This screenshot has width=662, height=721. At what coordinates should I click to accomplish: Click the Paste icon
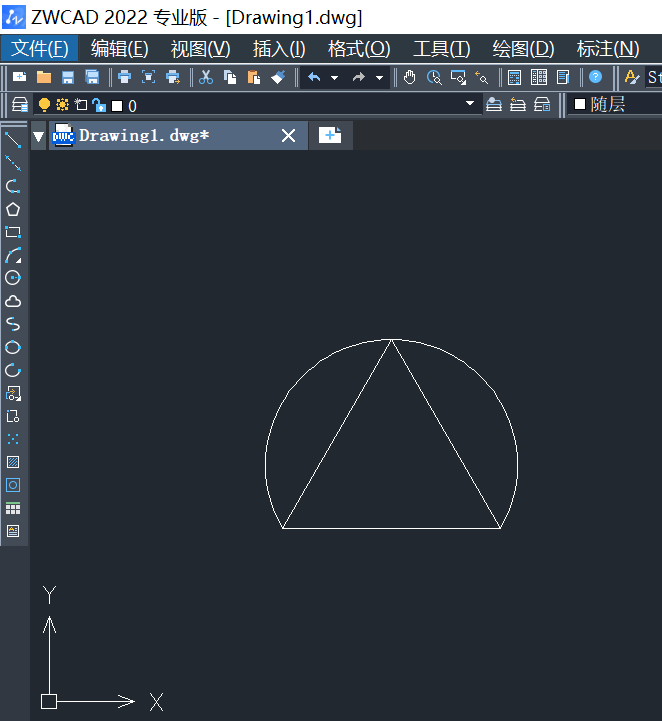[x=254, y=77]
